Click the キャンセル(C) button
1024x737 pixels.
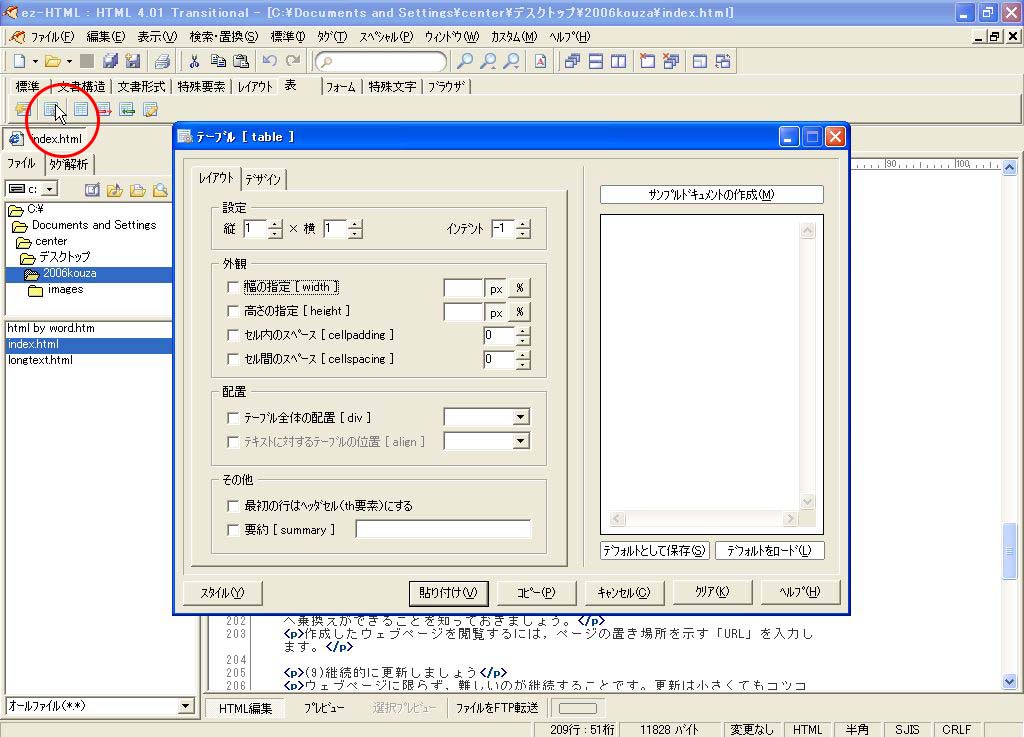pyautogui.click(x=624, y=593)
